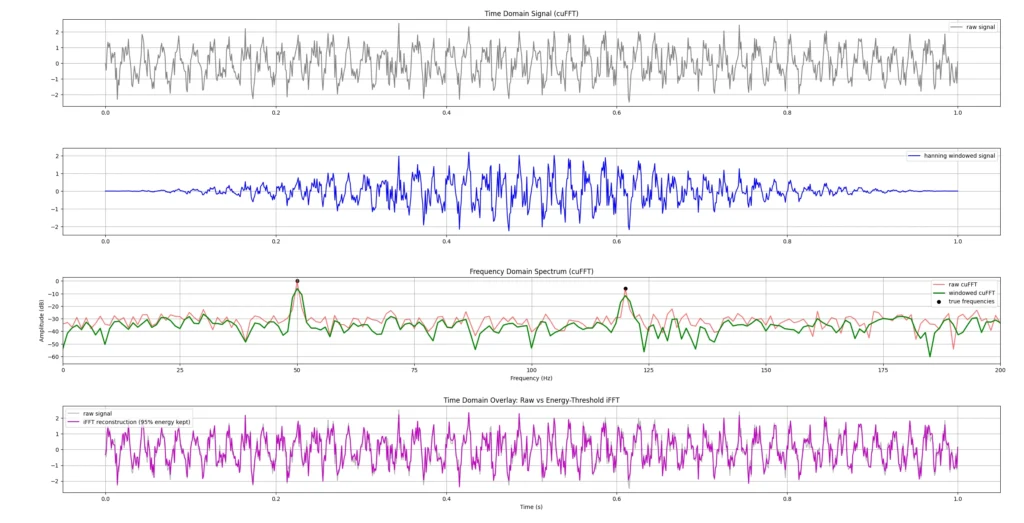Click the 75 tick on the frequency axis
The height and width of the screenshot is (523, 1024).
pos(414,369)
